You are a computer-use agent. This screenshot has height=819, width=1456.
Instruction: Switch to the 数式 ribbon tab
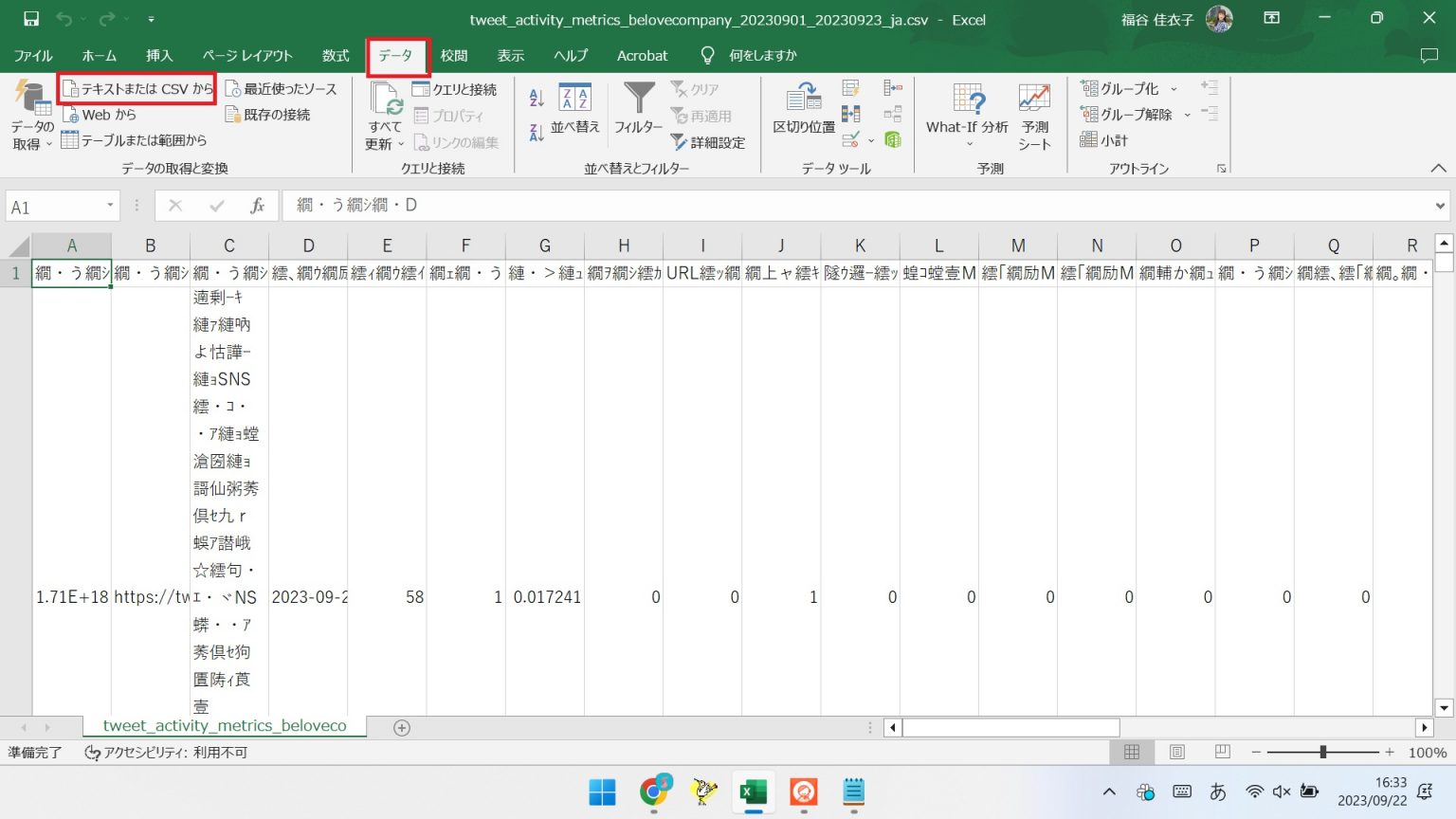pyautogui.click(x=335, y=55)
